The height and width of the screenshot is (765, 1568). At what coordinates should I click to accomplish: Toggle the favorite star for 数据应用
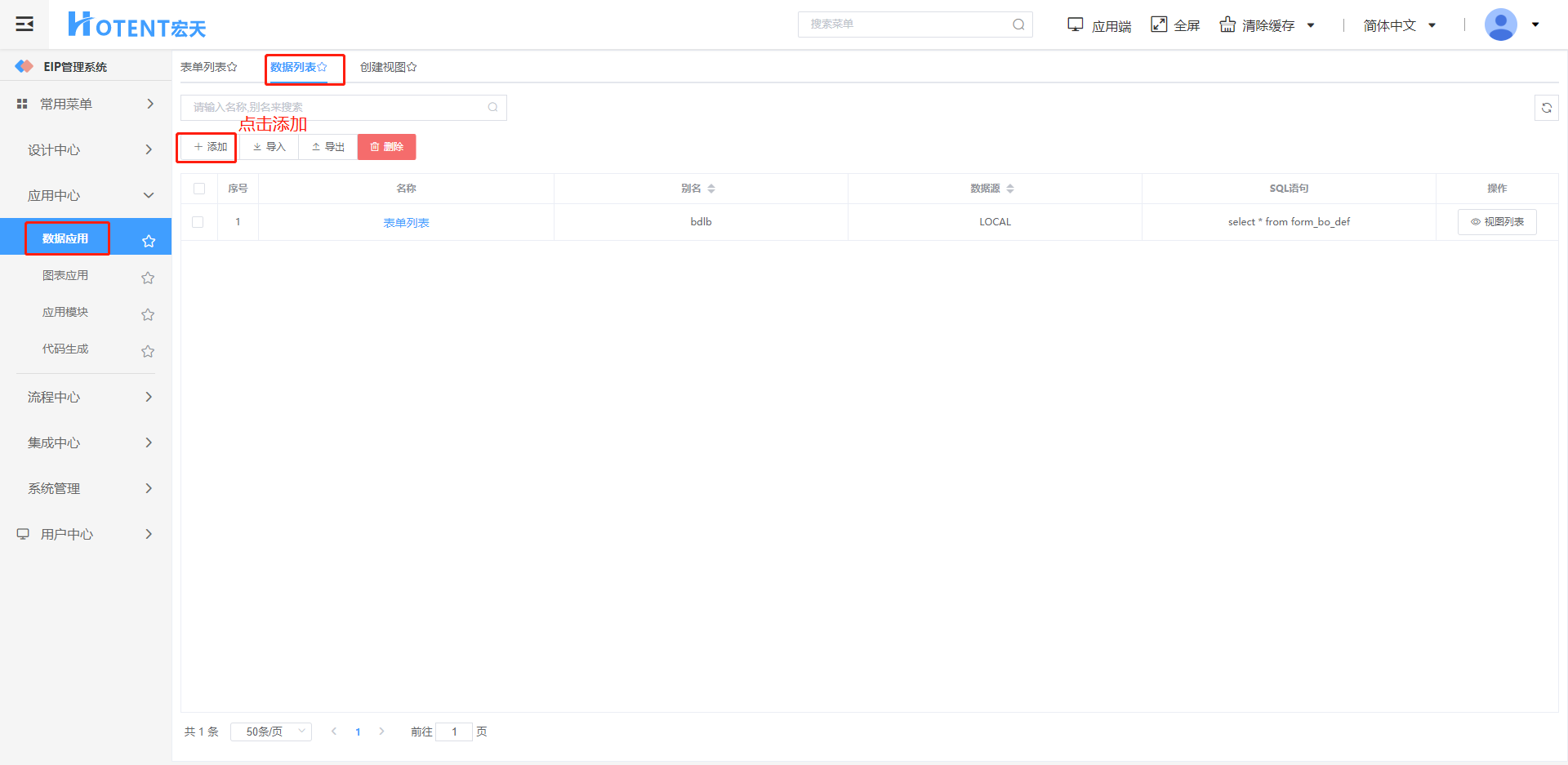point(149,241)
